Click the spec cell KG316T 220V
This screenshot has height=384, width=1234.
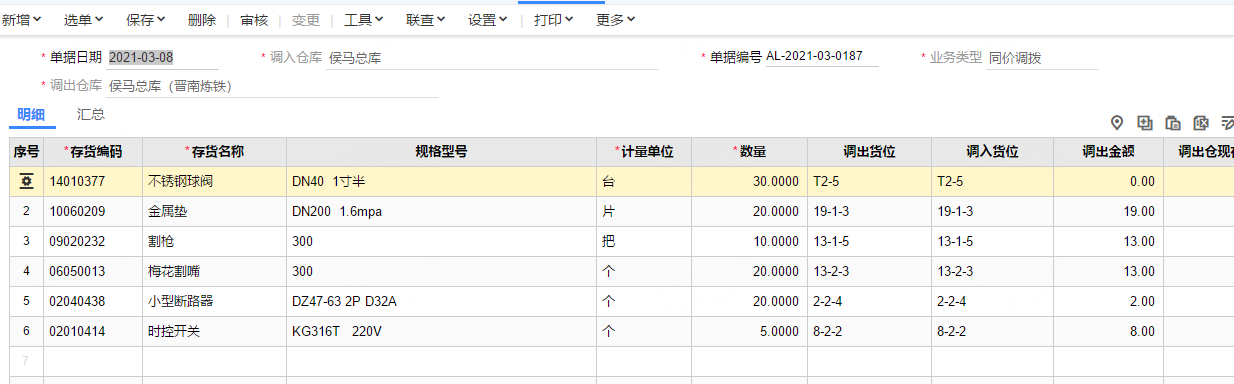441,332
